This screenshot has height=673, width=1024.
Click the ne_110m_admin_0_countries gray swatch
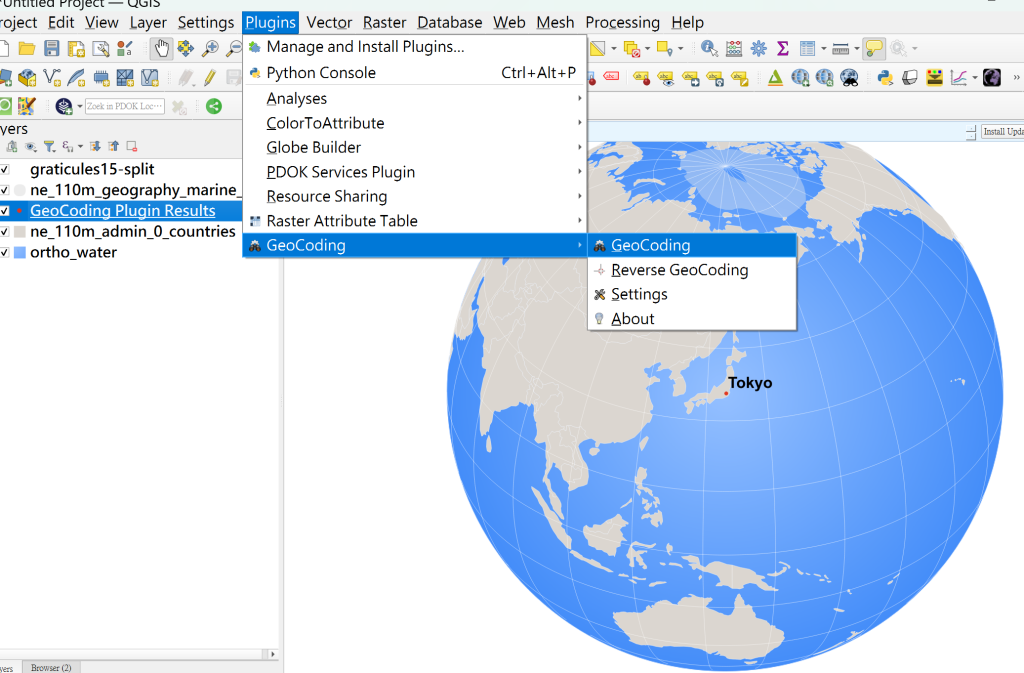[x=20, y=232]
